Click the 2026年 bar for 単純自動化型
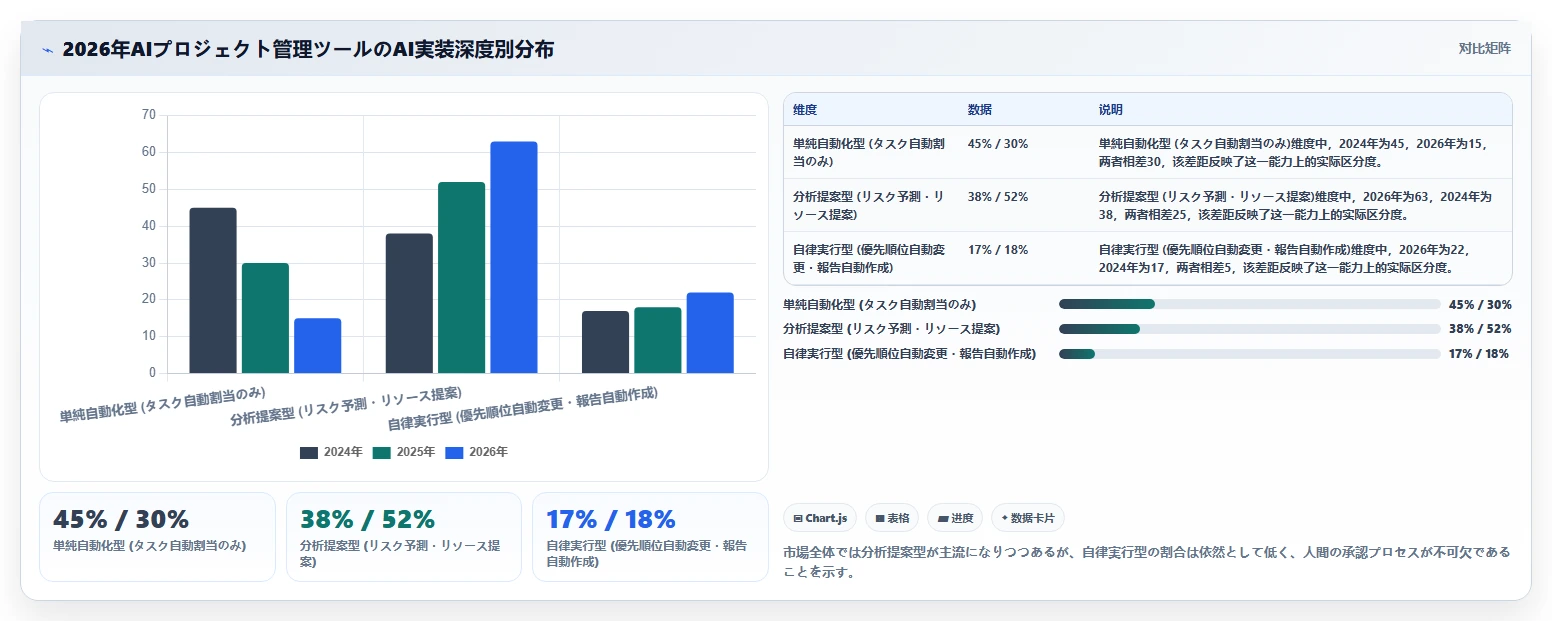 317,345
